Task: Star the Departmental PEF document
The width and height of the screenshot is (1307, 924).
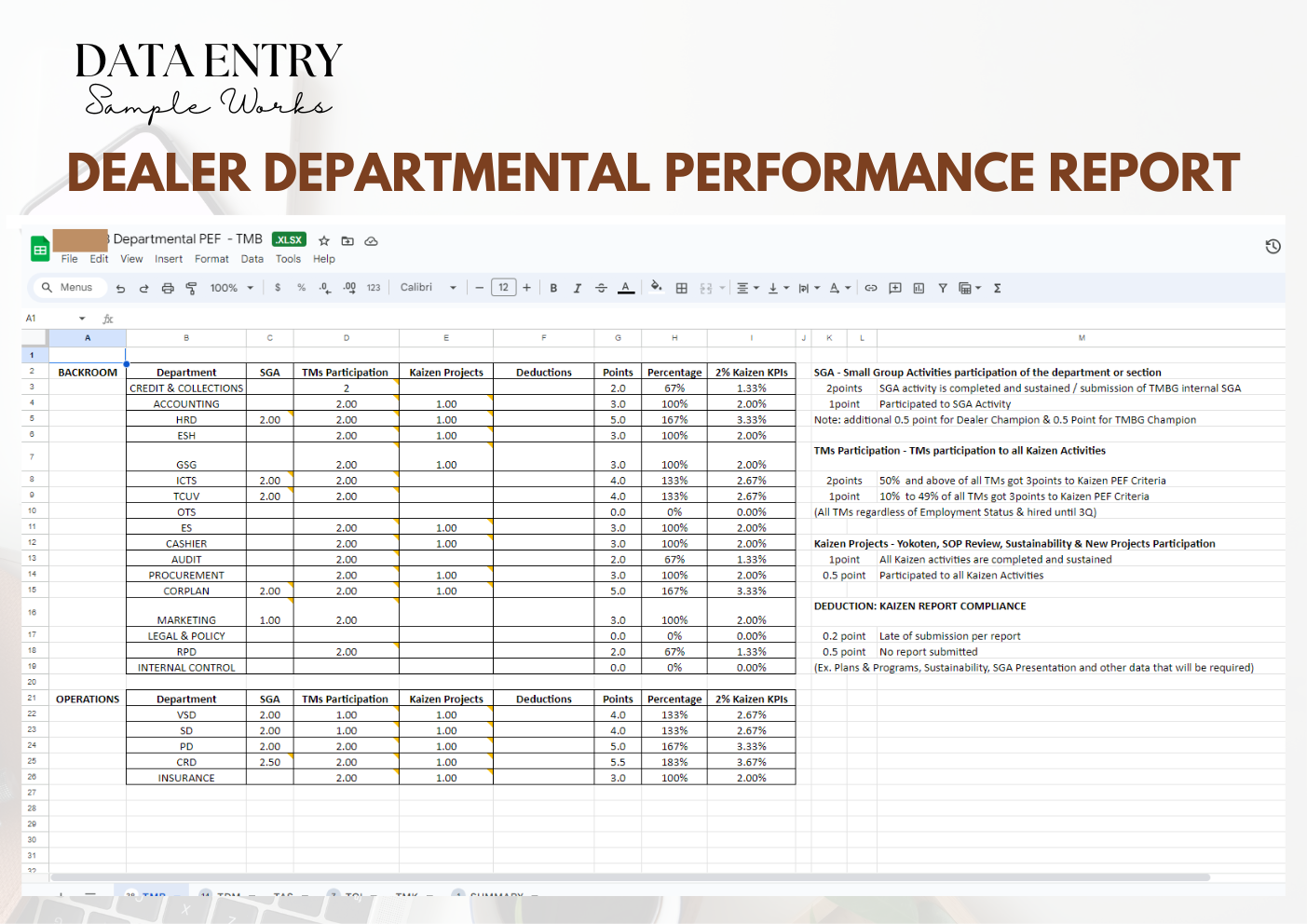Action: 324,240
